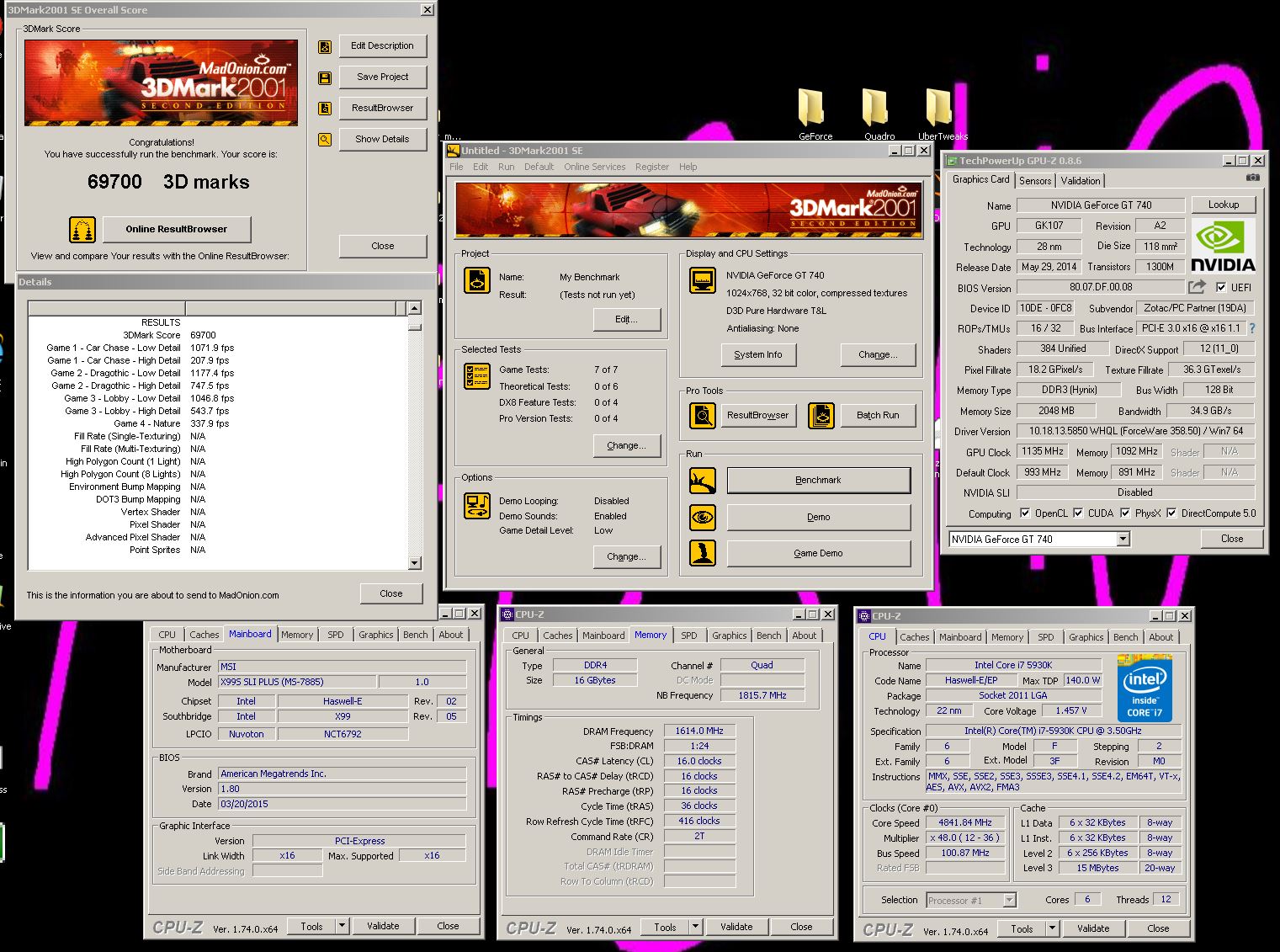
Task: Click the Save Project floppy icon
Action: click(325, 78)
